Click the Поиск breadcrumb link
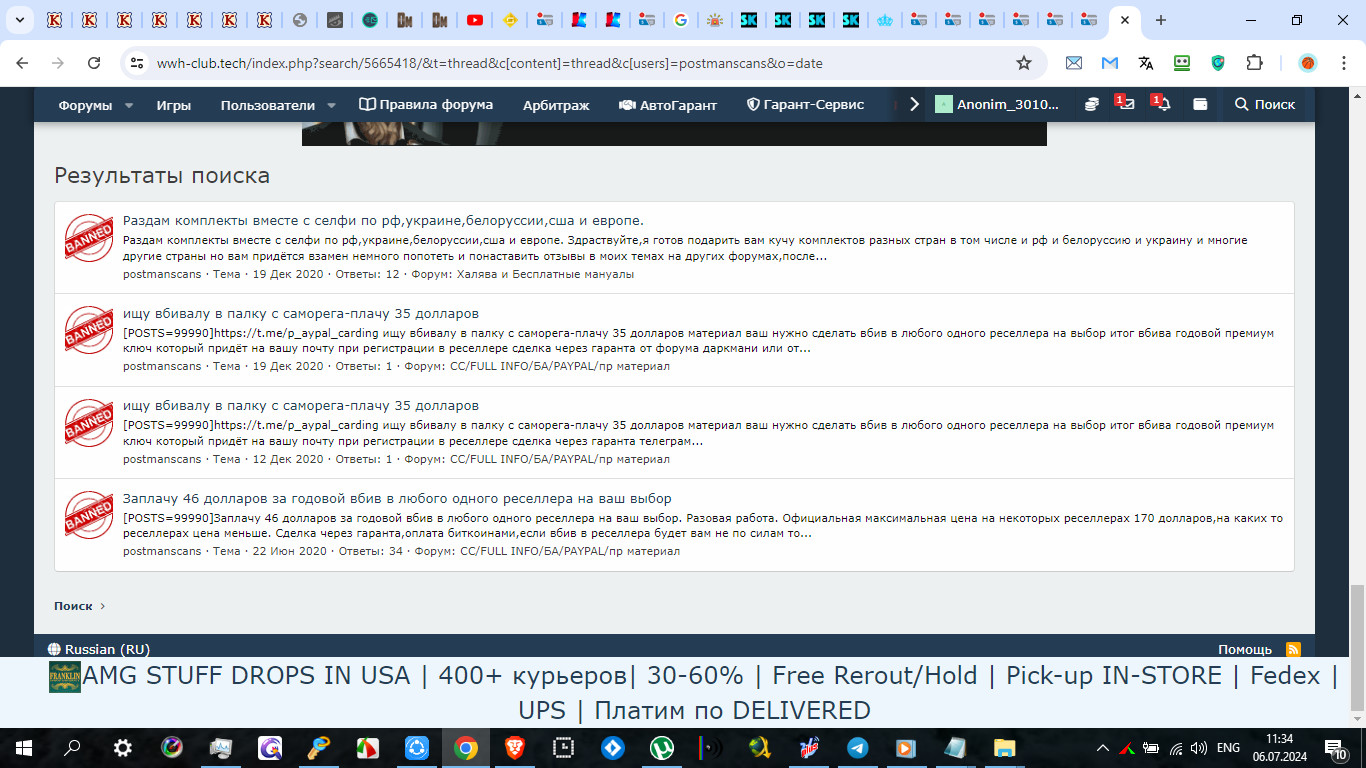Viewport: 1366px width, 768px height. pos(73,606)
